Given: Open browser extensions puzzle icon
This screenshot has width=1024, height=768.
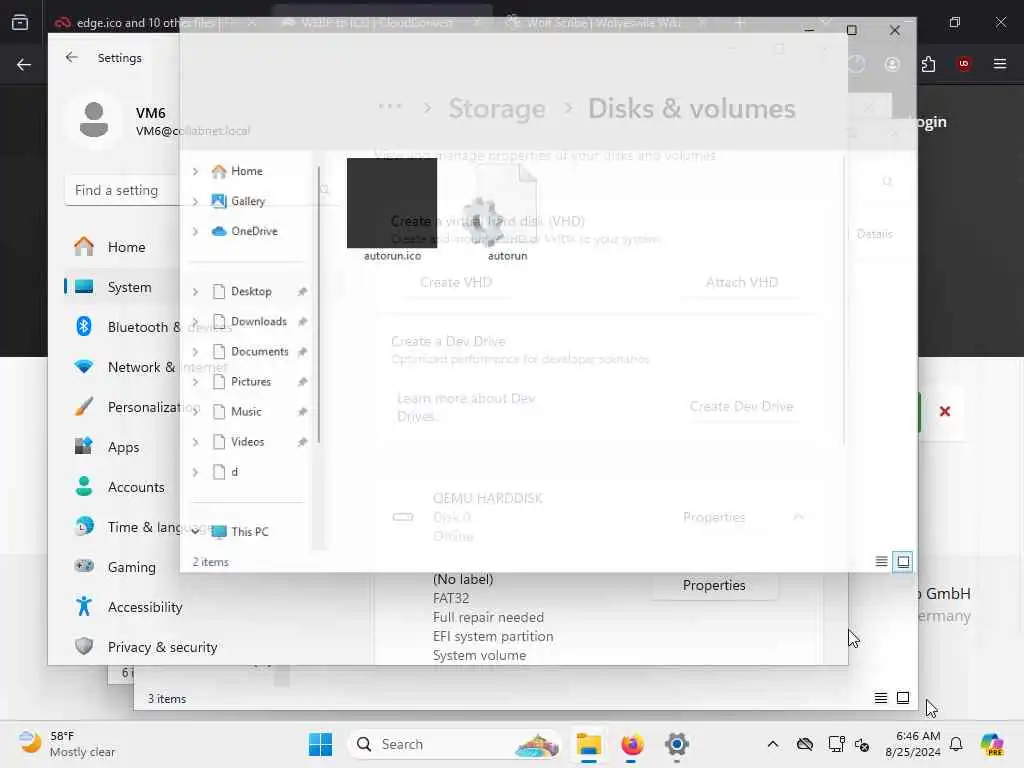Looking at the screenshot, I should click(928, 64).
